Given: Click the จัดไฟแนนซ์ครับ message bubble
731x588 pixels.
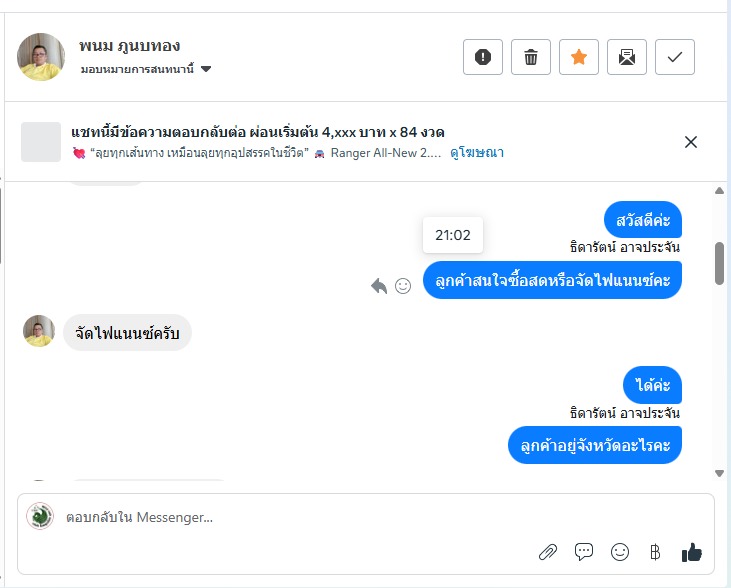Looking at the screenshot, I should (x=127, y=333).
